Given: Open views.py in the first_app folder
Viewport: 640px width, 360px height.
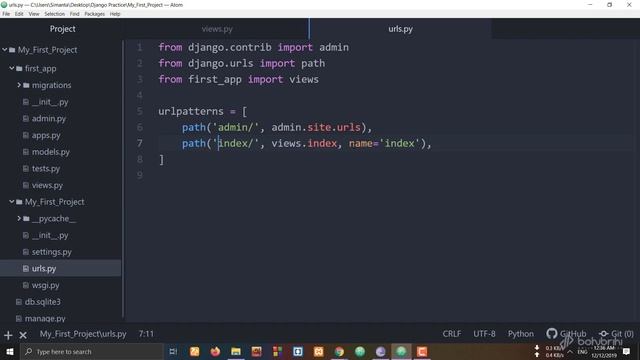Looking at the screenshot, I should coord(47,185).
